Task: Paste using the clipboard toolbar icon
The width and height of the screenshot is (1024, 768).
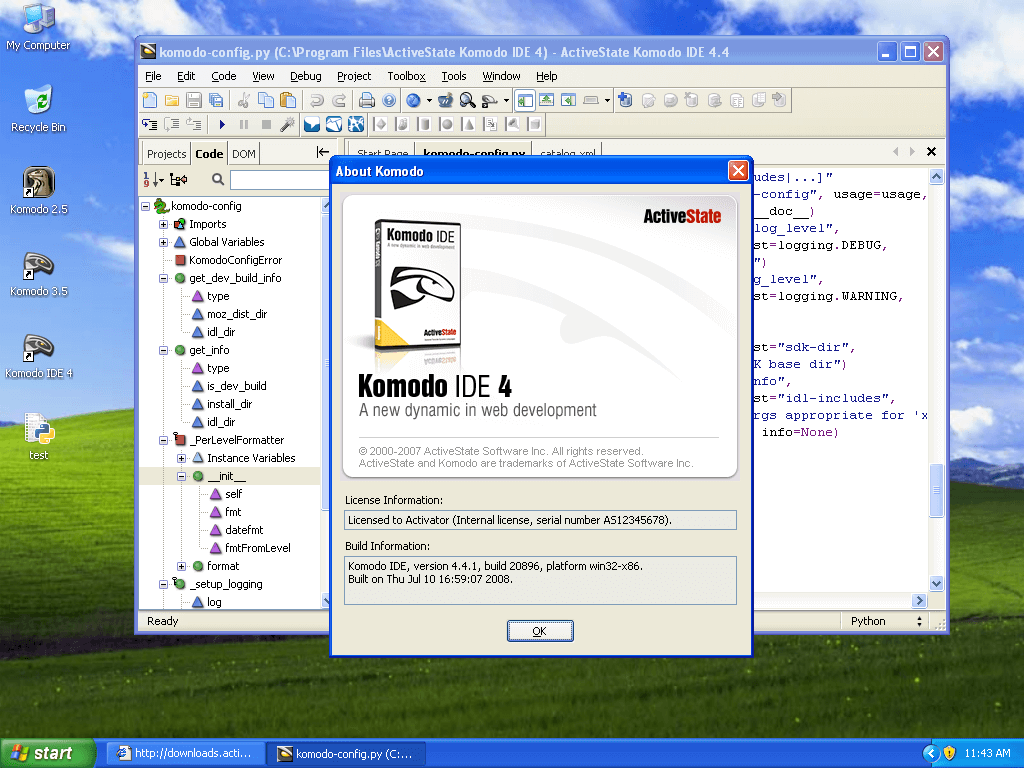Action: (x=287, y=100)
